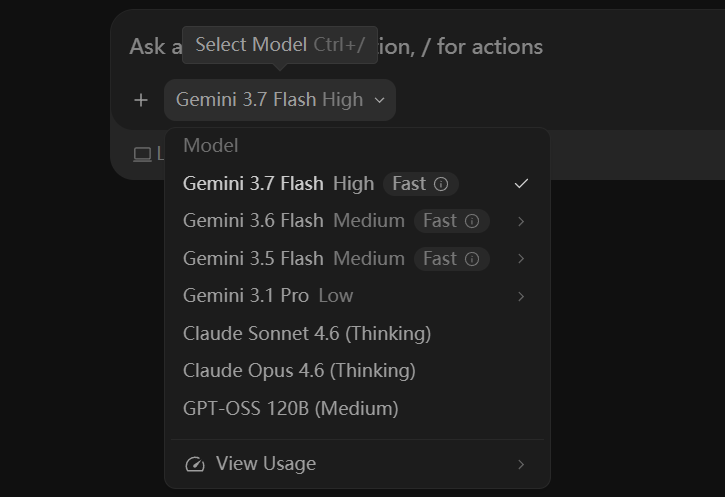Click the plus add-context icon
Screen dimensions: 725x497
tap(141, 100)
